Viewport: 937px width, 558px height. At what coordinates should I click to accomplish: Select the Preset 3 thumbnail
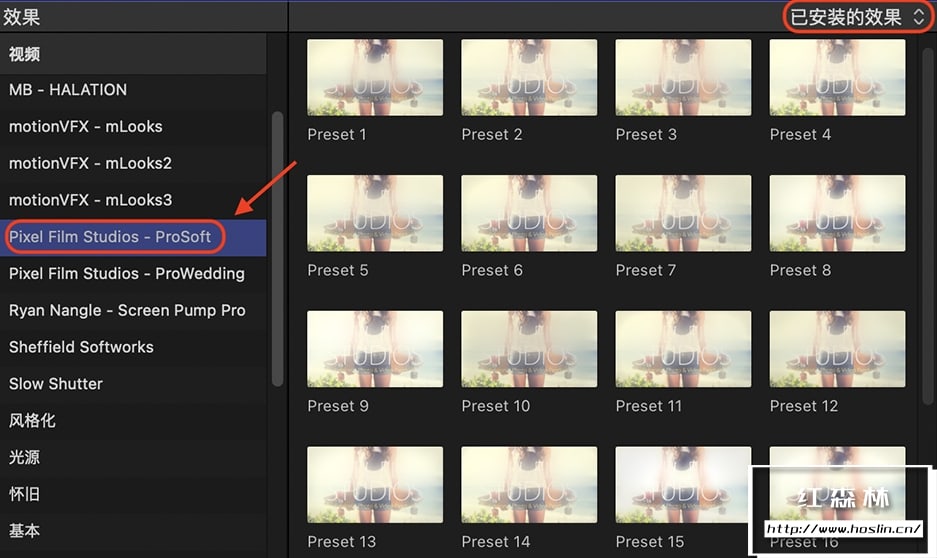pos(684,78)
